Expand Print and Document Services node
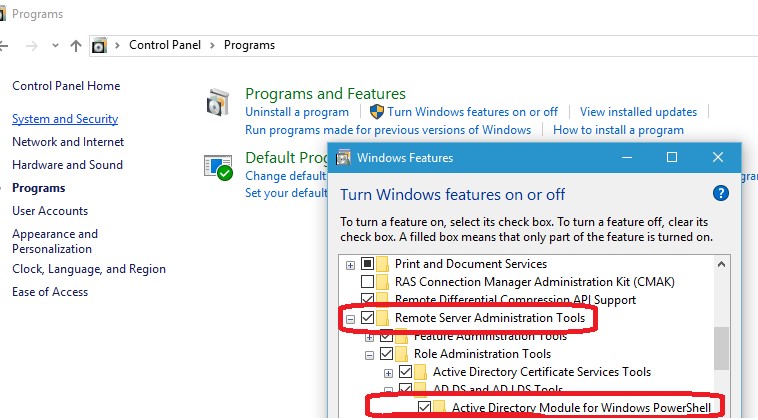Image resolution: width=758 pixels, height=420 pixels. (350, 265)
